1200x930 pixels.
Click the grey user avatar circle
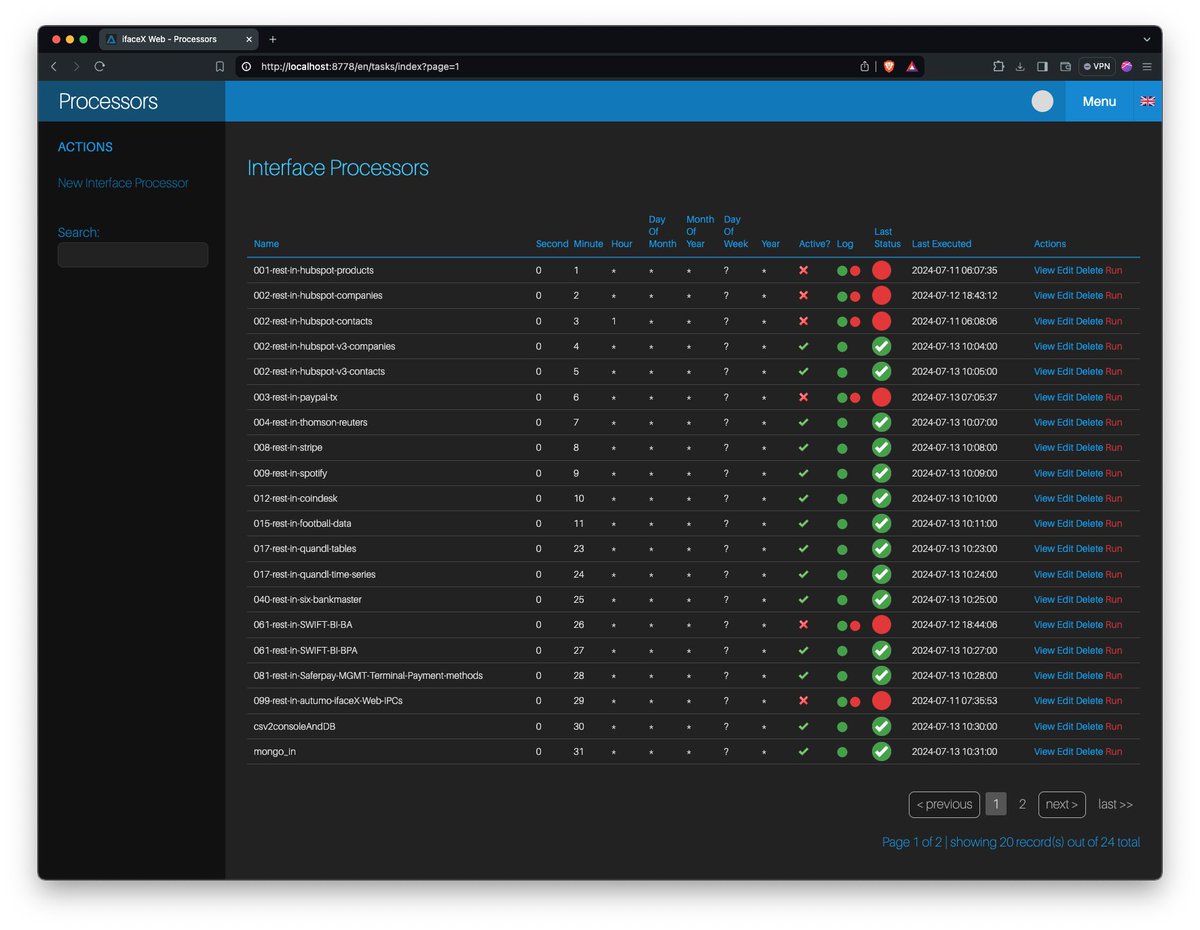pos(1042,101)
